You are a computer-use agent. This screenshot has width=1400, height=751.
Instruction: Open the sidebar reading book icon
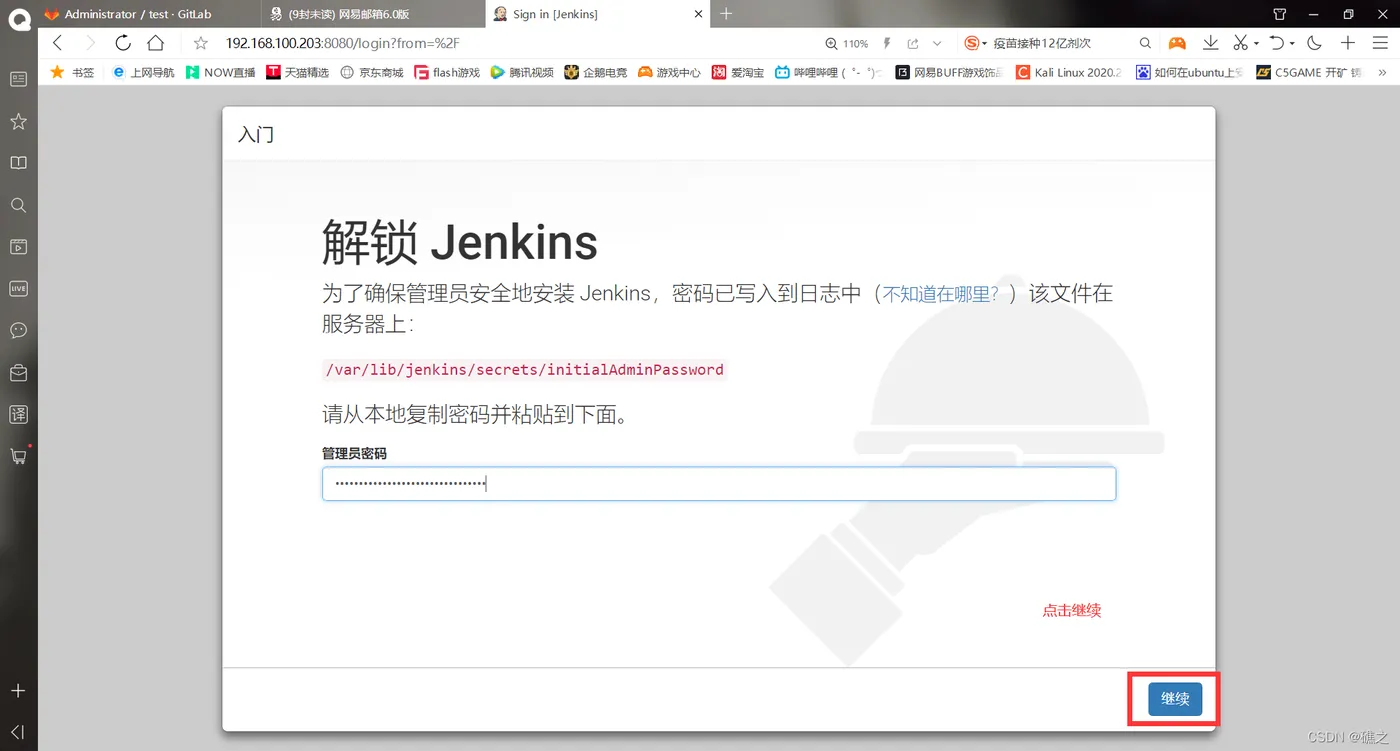coord(18,163)
